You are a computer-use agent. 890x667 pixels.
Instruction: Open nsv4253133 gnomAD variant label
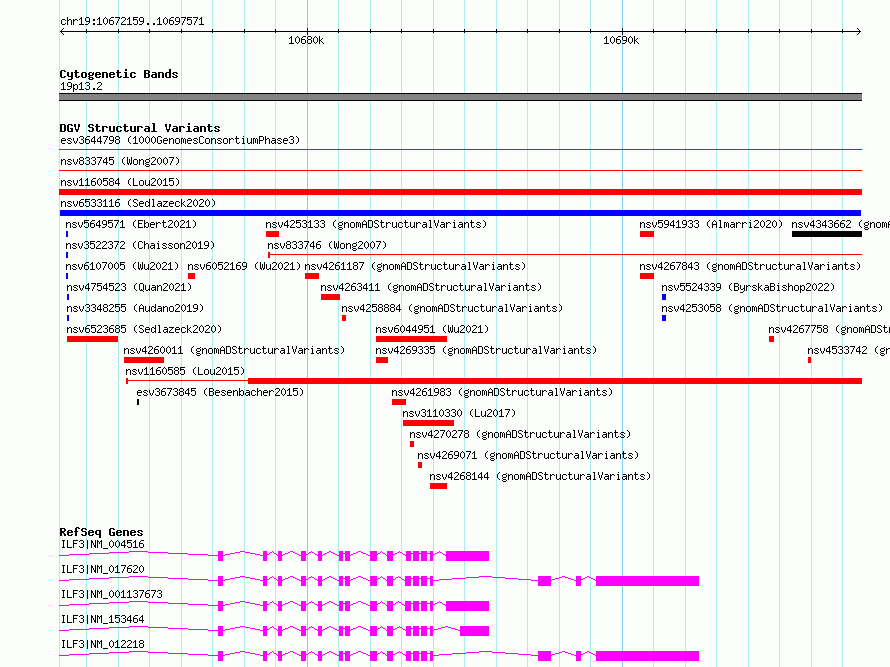pyautogui.click(x=376, y=224)
